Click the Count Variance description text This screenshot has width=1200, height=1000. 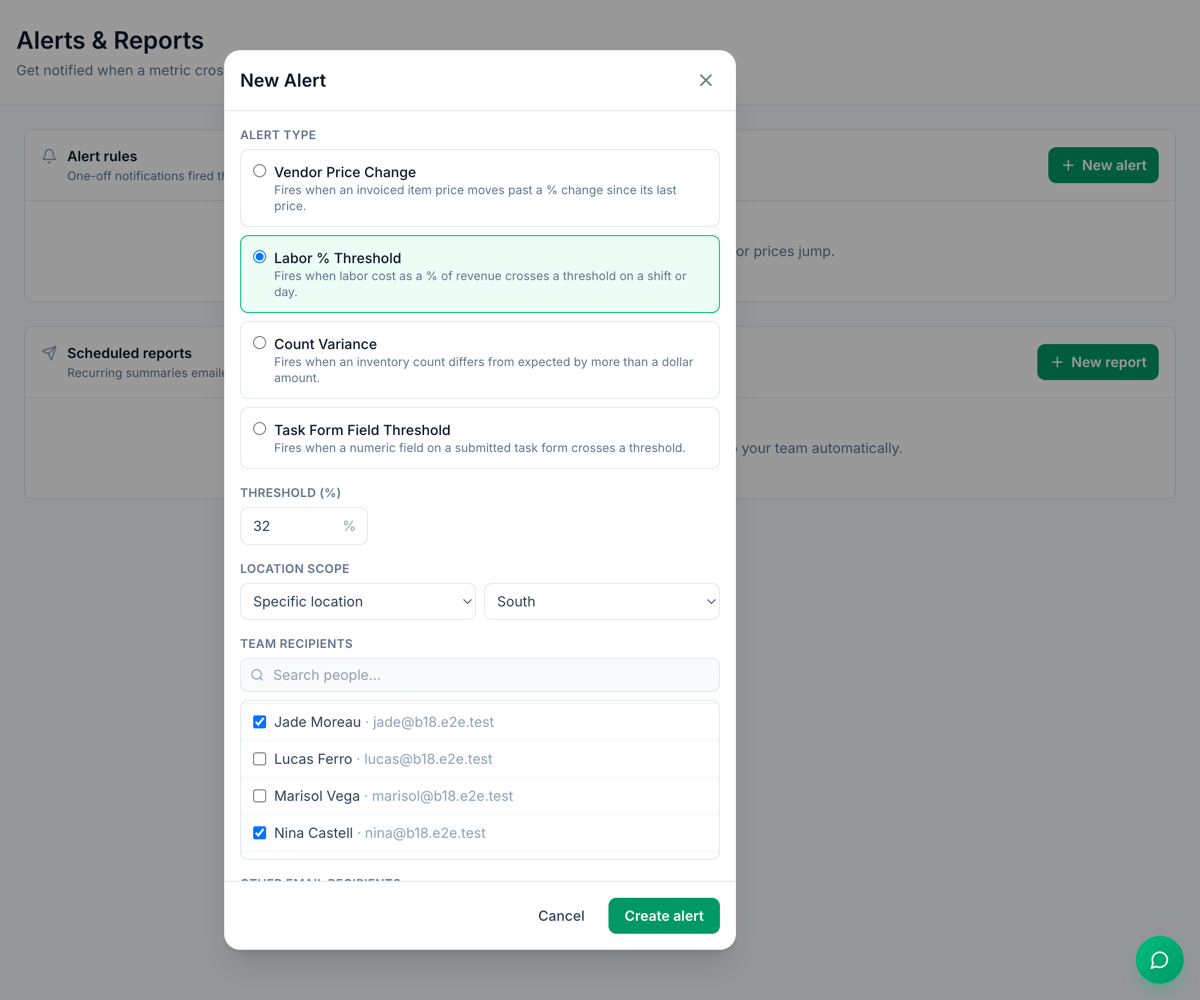tap(484, 370)
